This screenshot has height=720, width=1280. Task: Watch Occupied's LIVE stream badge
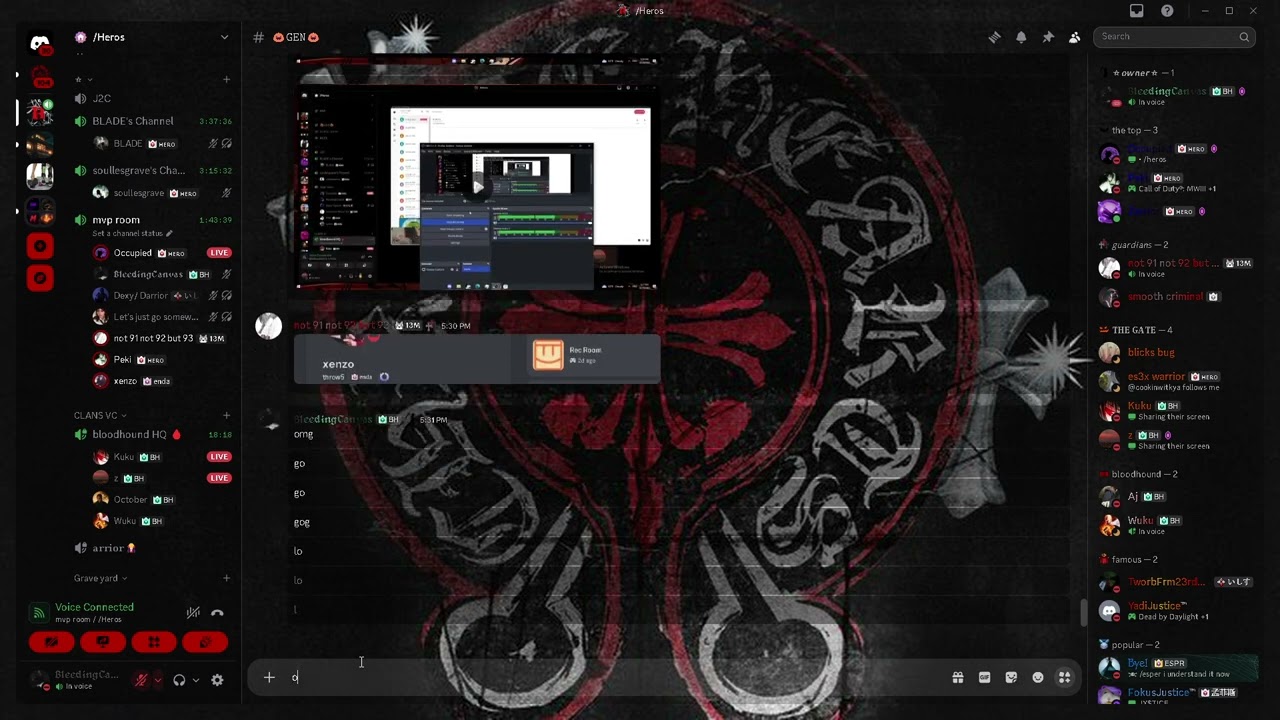219,253
